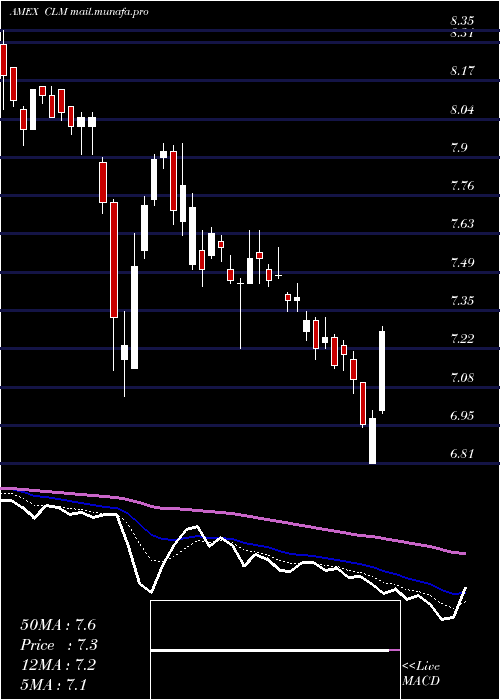Viewport: 500px width, 700px height.
Task: Click the 7.49 price axis label
Action: [x=462, y=262]
